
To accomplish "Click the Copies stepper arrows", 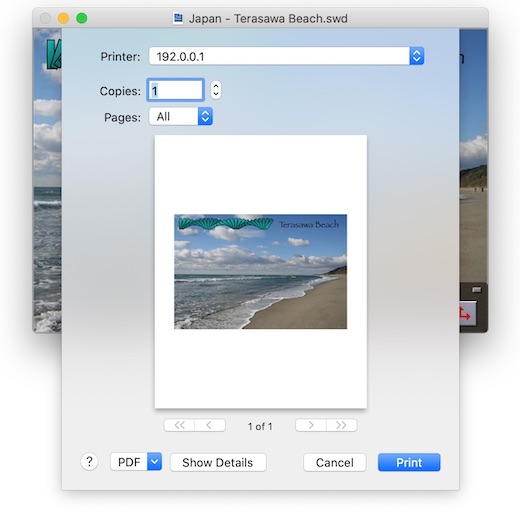I will click(216, 90).
